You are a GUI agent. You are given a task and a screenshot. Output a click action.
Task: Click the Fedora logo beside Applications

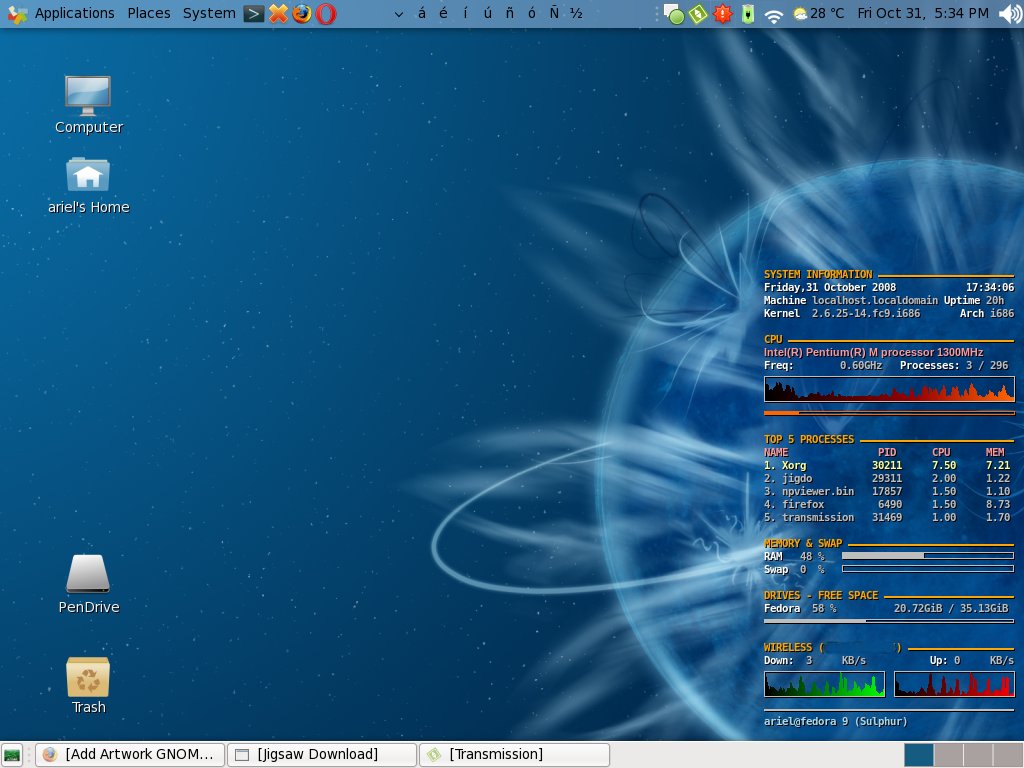point(17,13)
